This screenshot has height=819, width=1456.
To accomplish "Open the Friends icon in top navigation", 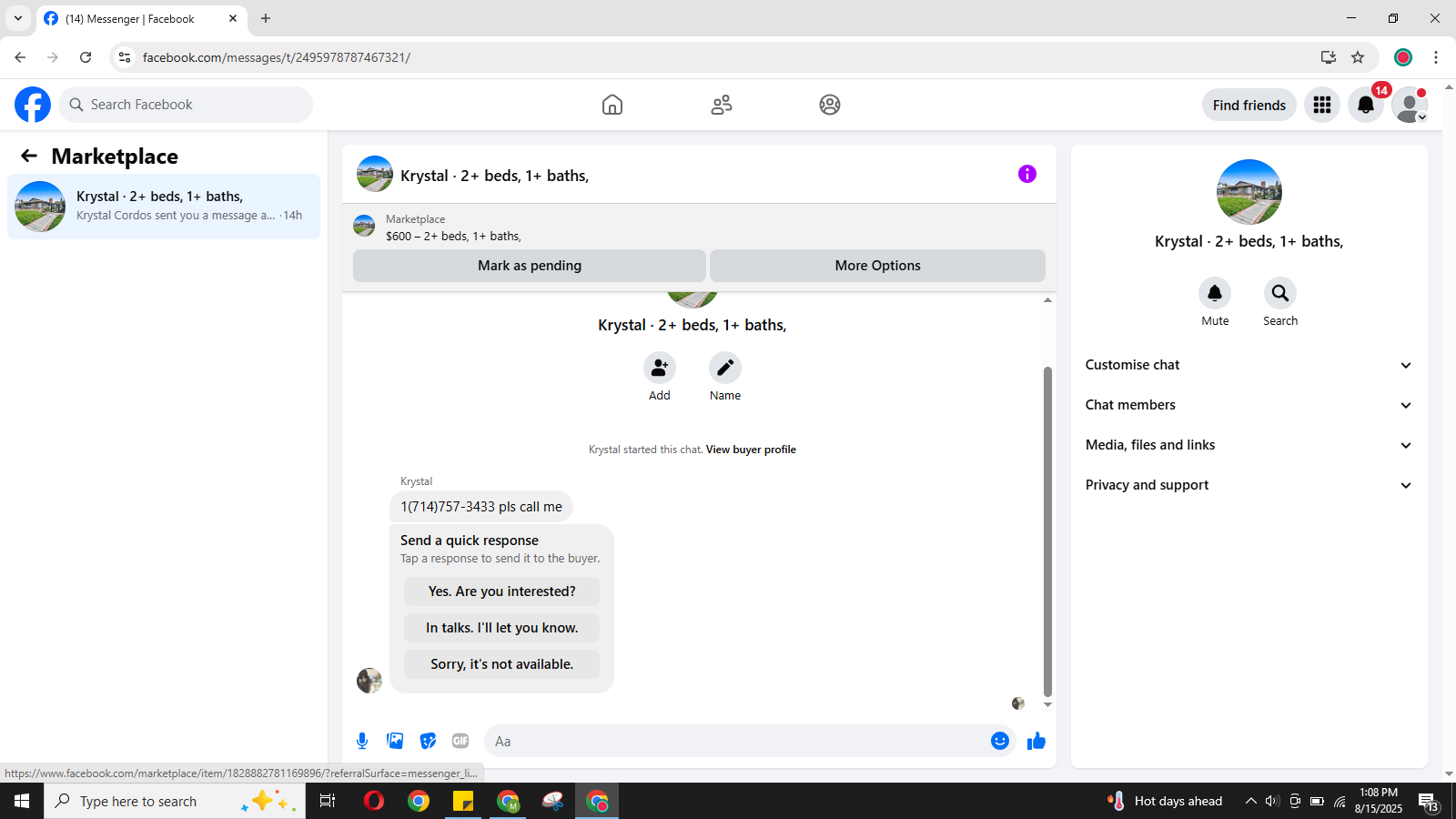I will [x=722, y=105].
